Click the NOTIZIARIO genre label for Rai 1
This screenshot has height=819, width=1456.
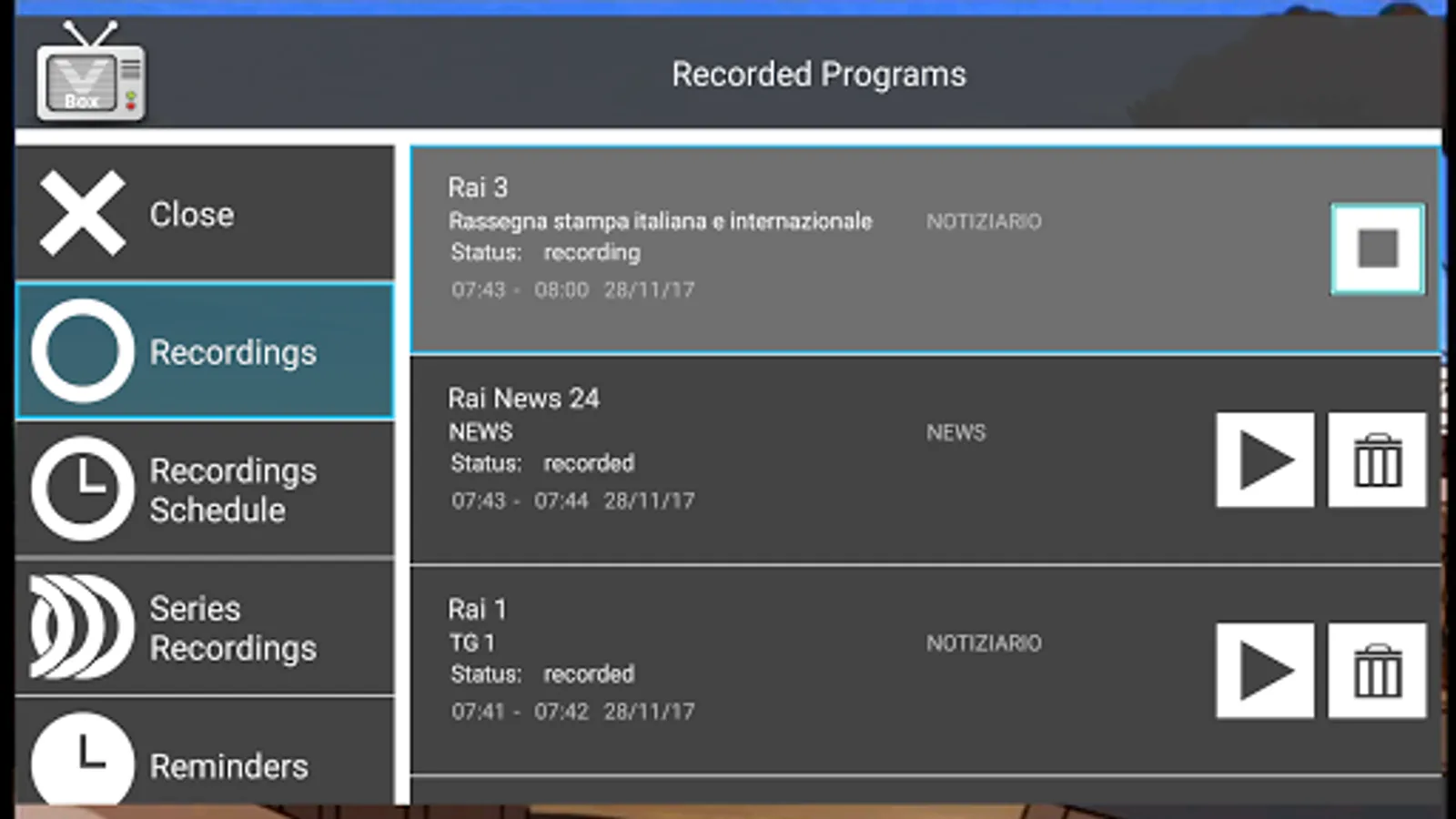984,642
